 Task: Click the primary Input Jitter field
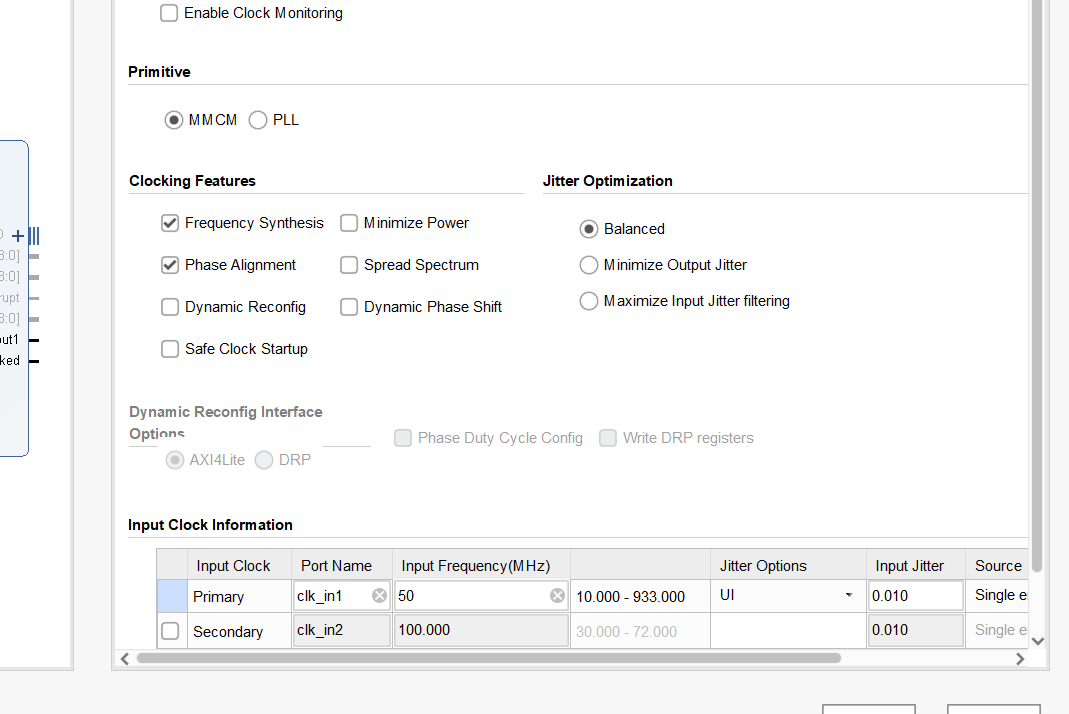coord(916,595)
